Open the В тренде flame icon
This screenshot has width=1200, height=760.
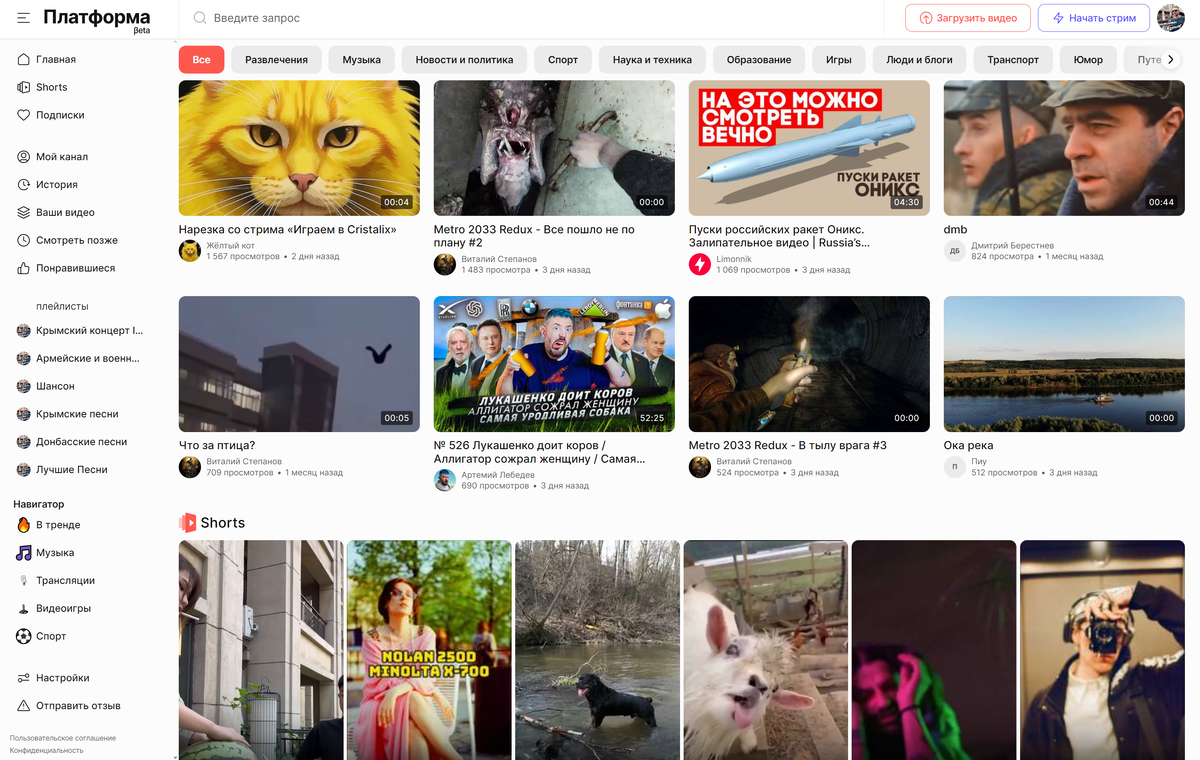[x=24, y=525]
